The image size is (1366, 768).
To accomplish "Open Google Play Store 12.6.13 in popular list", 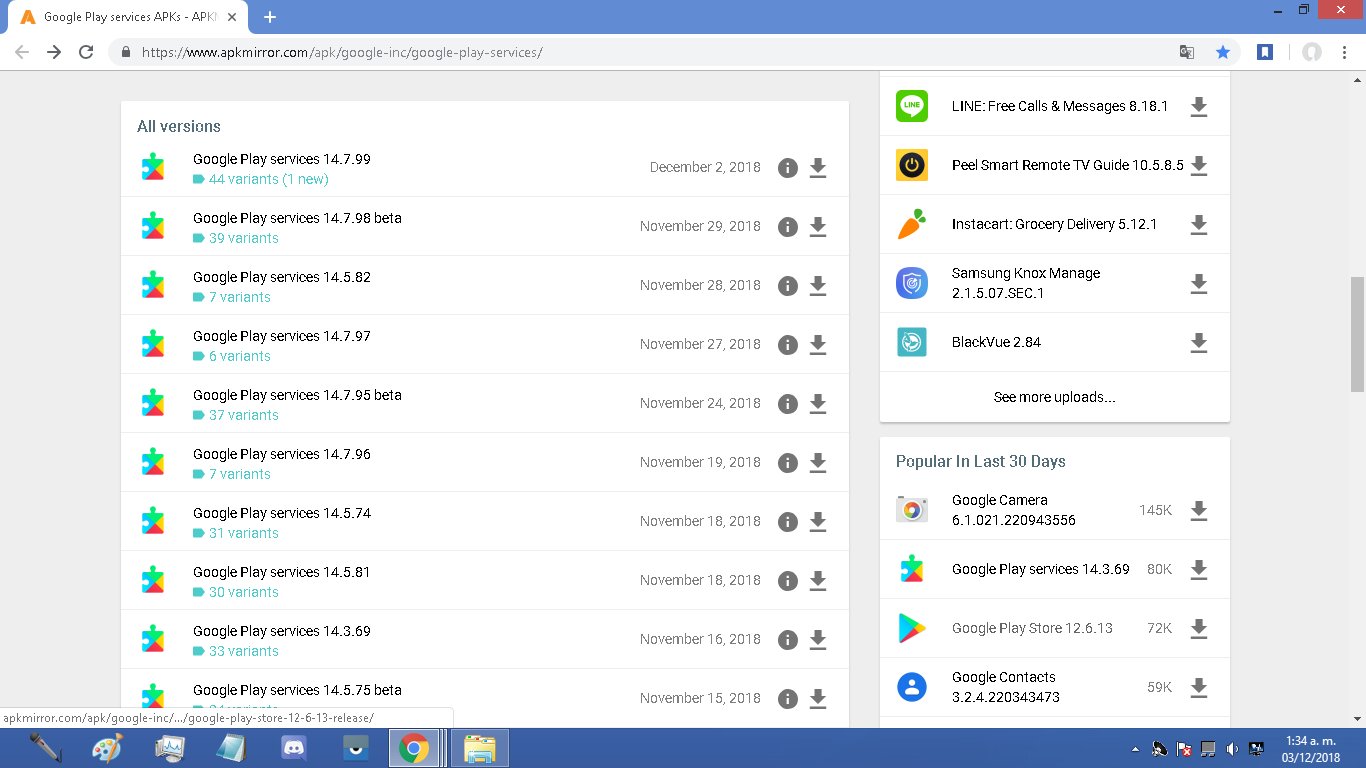I will (1032, 628).
